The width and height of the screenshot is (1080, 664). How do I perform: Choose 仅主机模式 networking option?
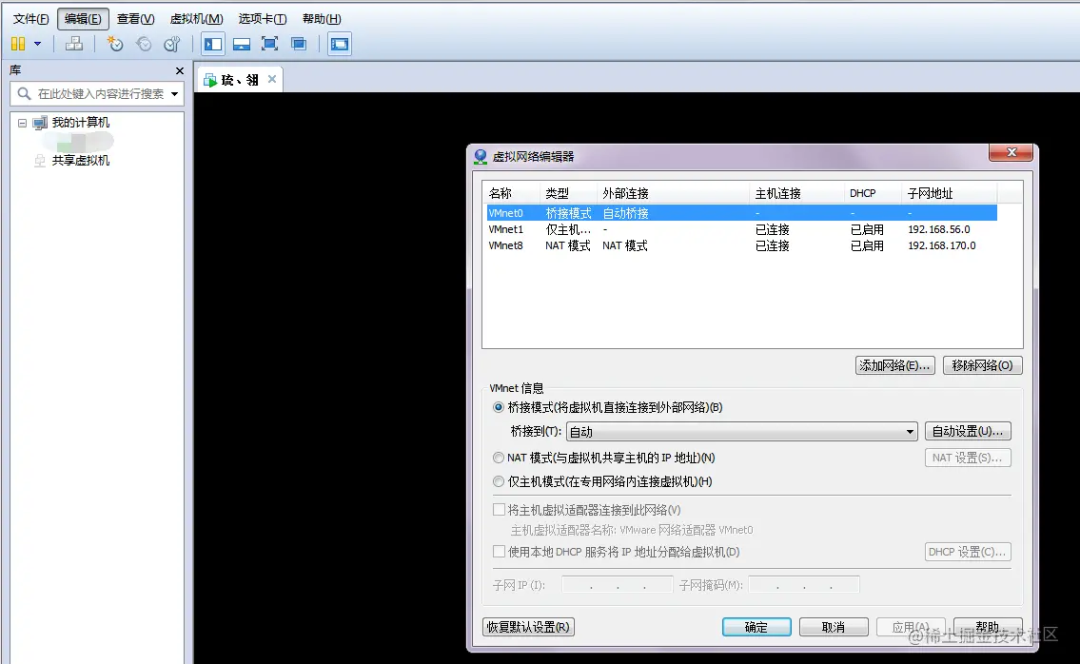pyautogui.click(x=498, y=481)
